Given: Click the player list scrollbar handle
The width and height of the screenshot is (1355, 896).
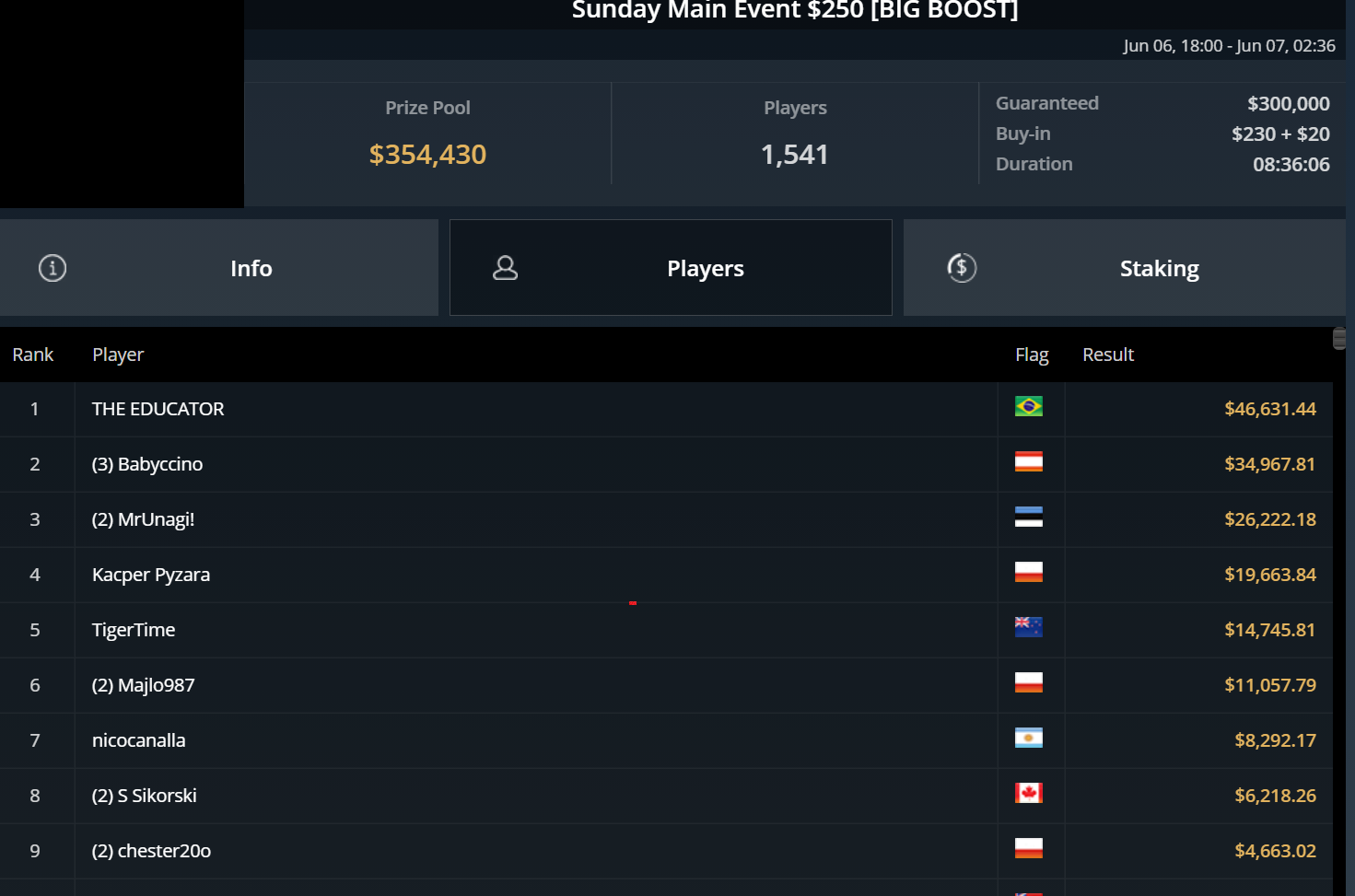Looking at the screenshot, I should (x=1339, y=339).
